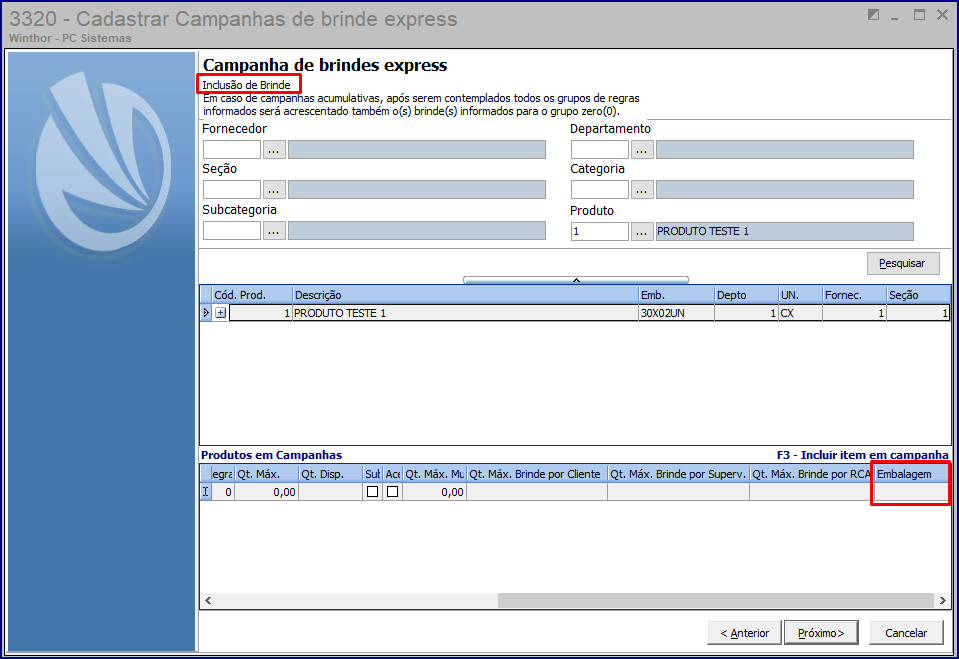Advance with the Próximo button
This screenshot has height=659, width=959.
tap(821, 633)
